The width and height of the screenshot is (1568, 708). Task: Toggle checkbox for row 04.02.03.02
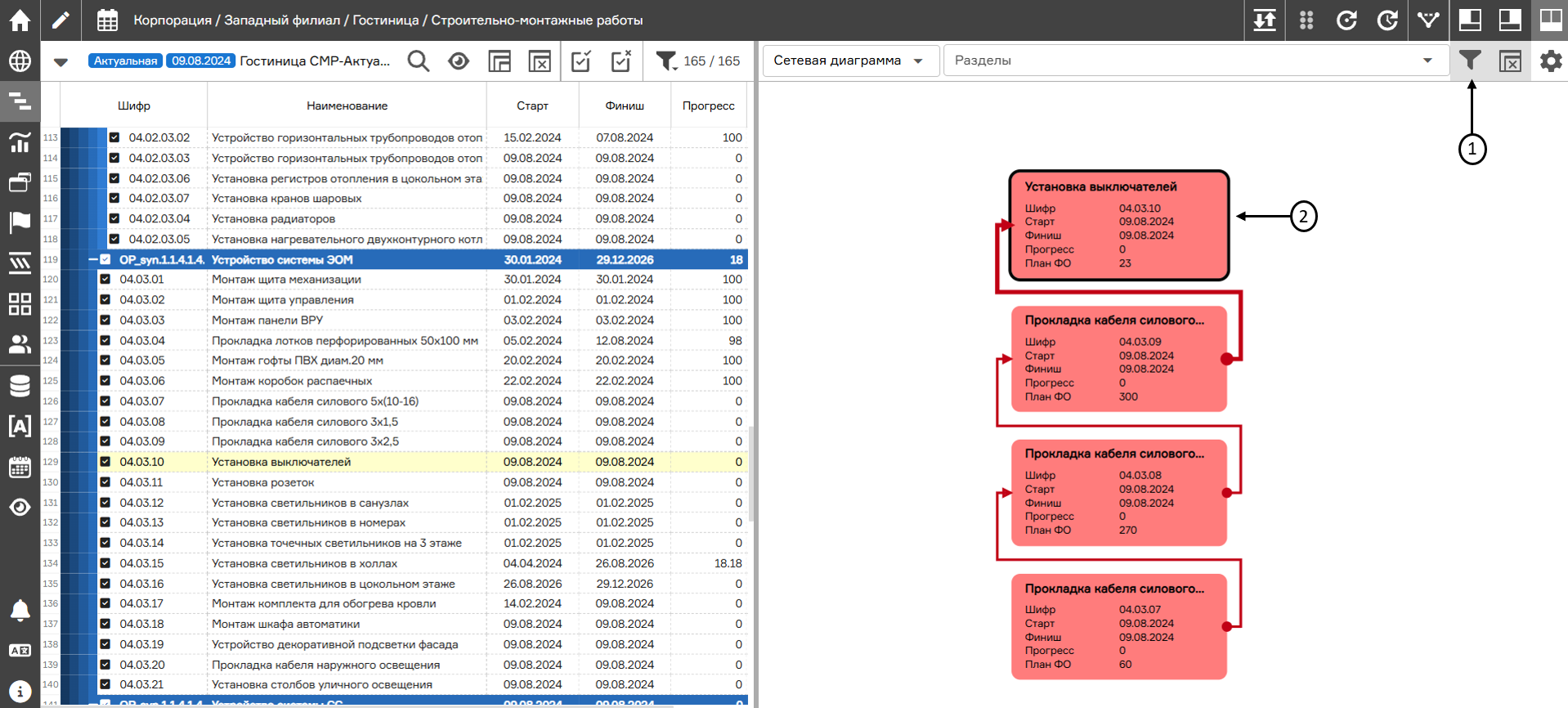tap(114, 137)
